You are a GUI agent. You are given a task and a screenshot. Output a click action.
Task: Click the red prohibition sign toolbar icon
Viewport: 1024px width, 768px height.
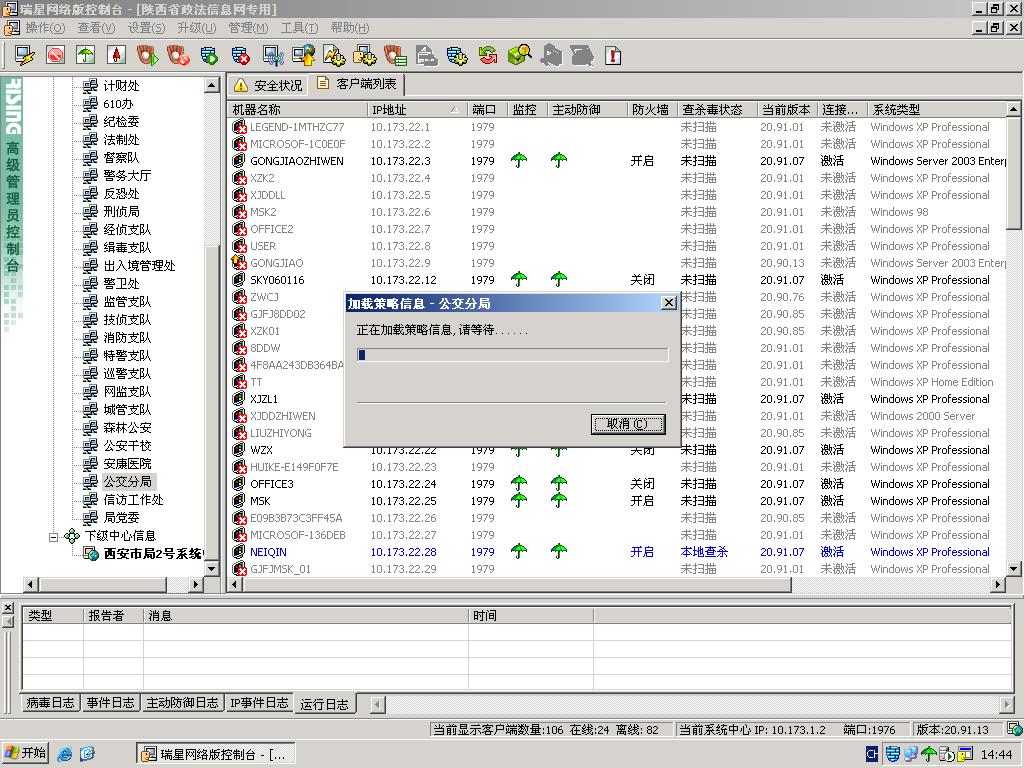pos(55,55)
